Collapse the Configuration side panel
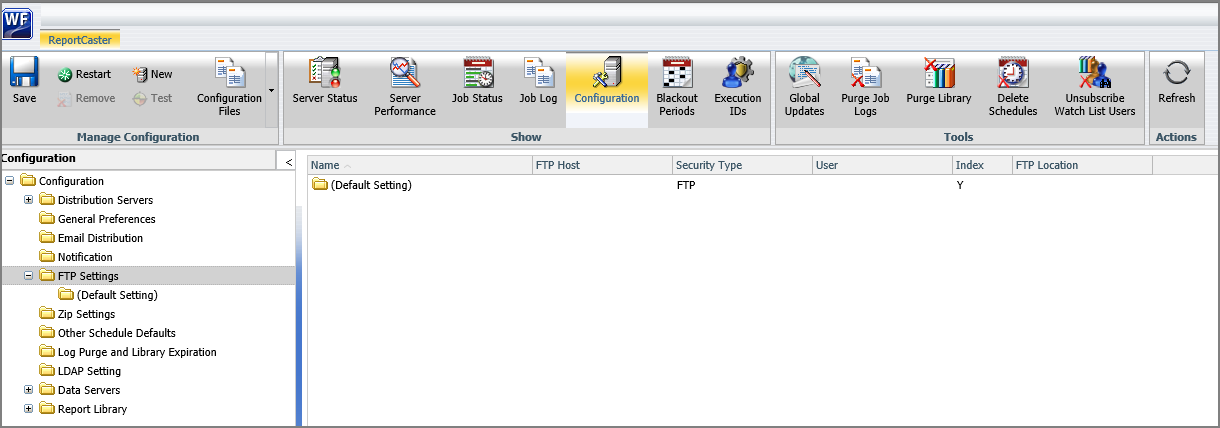Image resolution: width=1220 pixels, height=428 pixels. (288, 160)
